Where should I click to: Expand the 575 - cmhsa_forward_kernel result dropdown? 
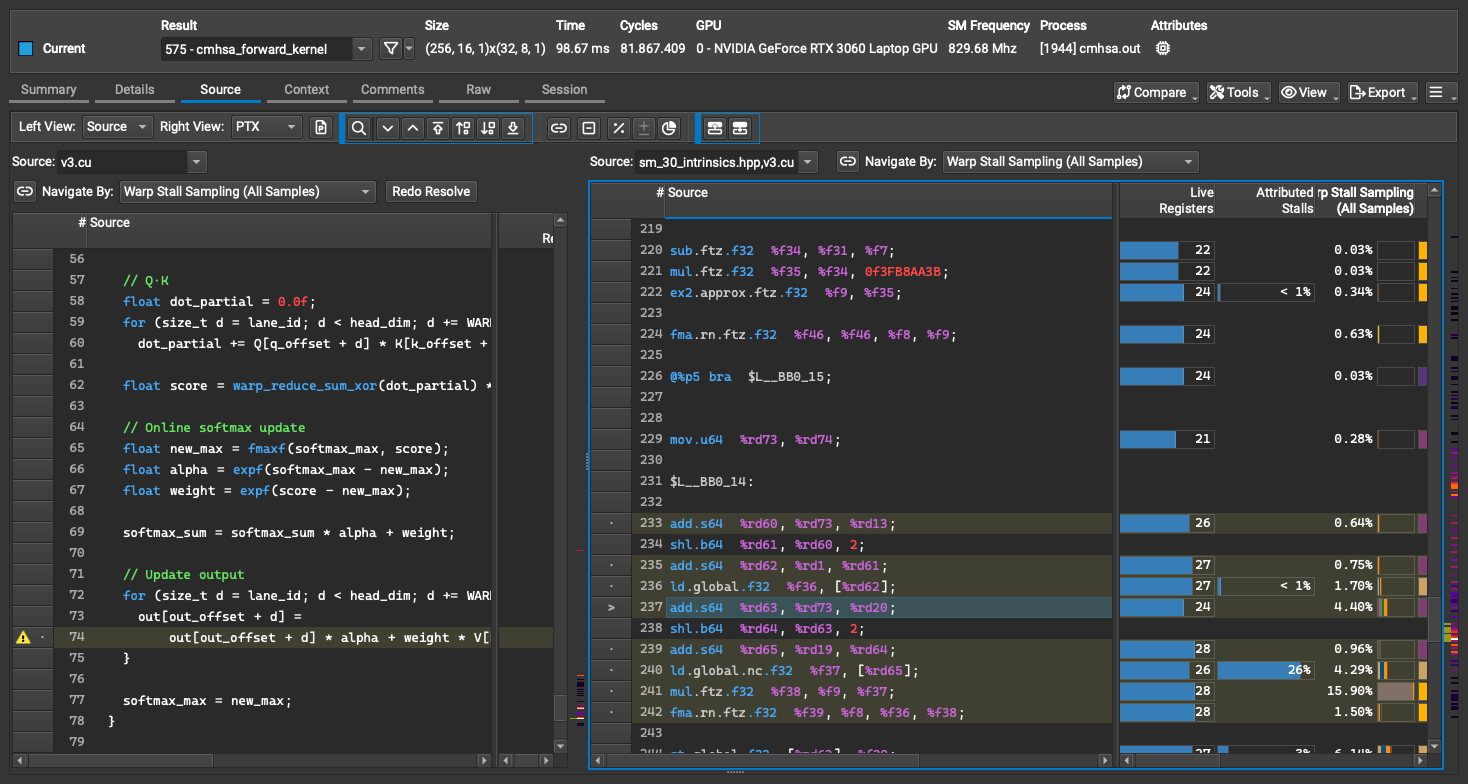tap(266, 48)
